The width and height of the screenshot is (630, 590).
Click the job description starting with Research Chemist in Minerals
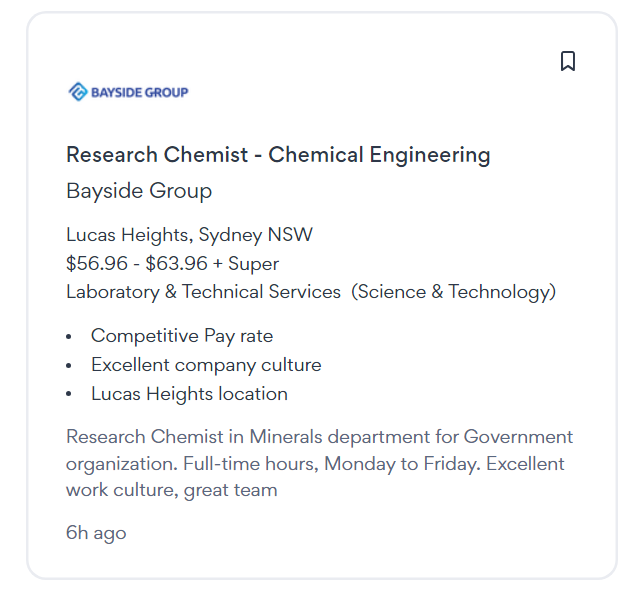point(319,437)
